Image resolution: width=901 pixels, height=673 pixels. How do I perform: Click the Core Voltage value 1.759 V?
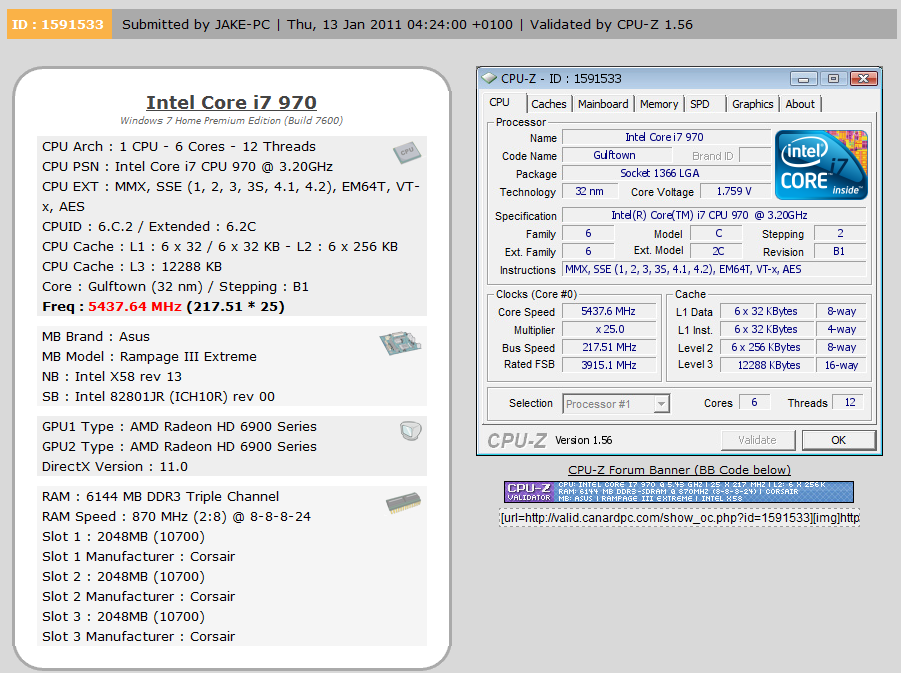pos(734,191)
